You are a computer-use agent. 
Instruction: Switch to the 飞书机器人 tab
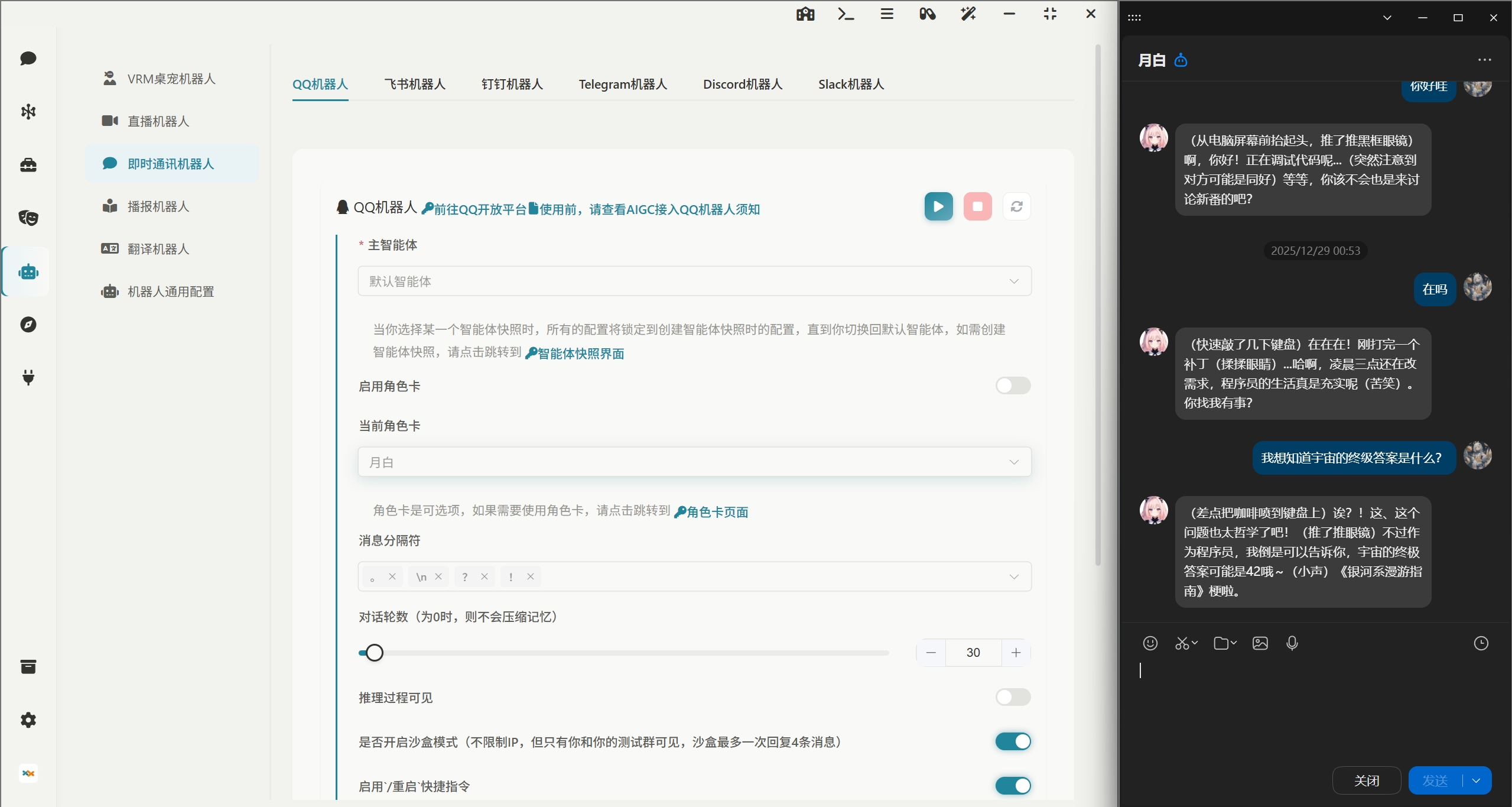pos(415,84)
